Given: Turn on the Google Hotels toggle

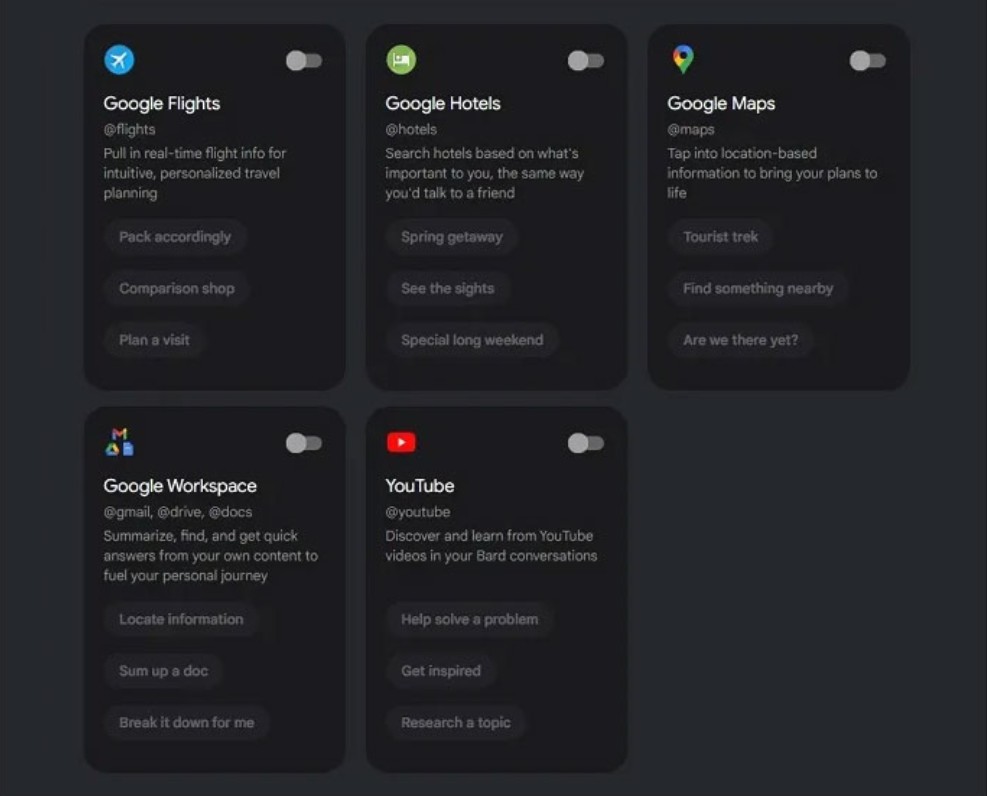Looking at the screenshot, I should tap(586, 61).
